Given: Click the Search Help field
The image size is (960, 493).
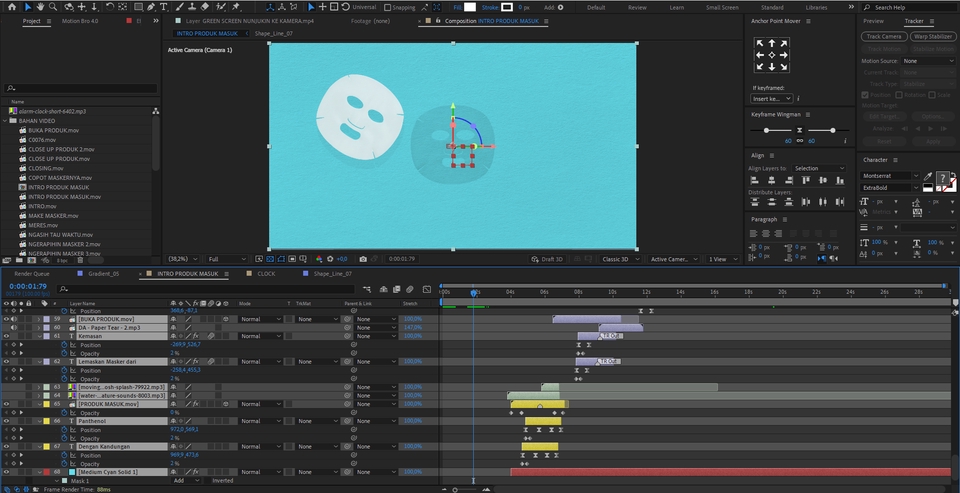Looking at the screenshot, I should click(909, 7).
